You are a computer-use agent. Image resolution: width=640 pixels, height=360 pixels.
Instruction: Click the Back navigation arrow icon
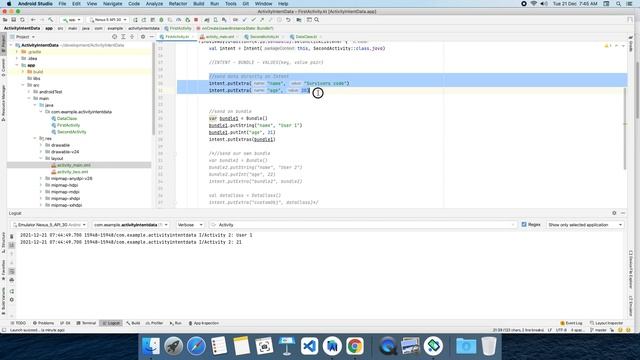33,20
